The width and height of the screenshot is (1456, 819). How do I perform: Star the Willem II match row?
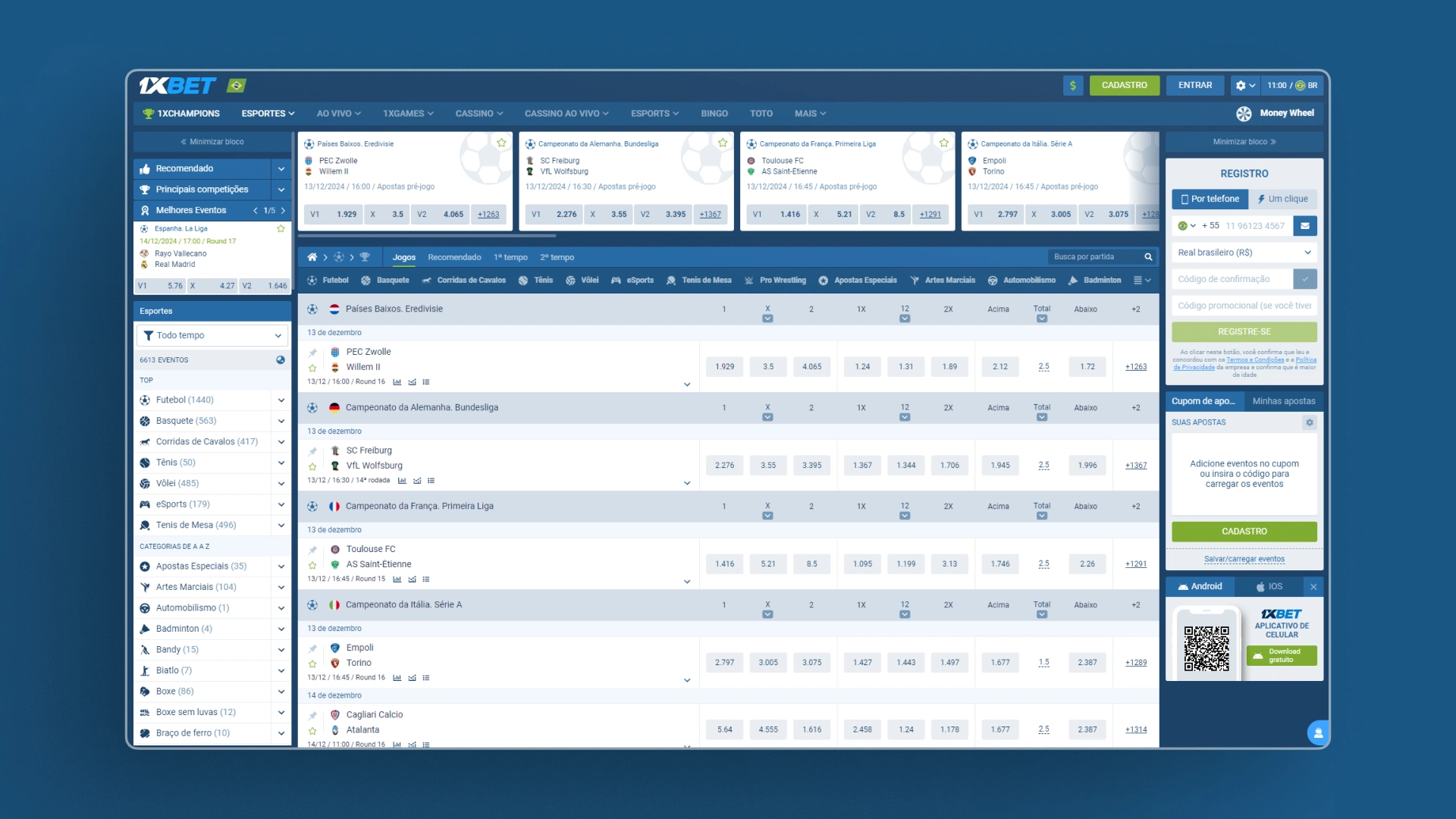312,368
